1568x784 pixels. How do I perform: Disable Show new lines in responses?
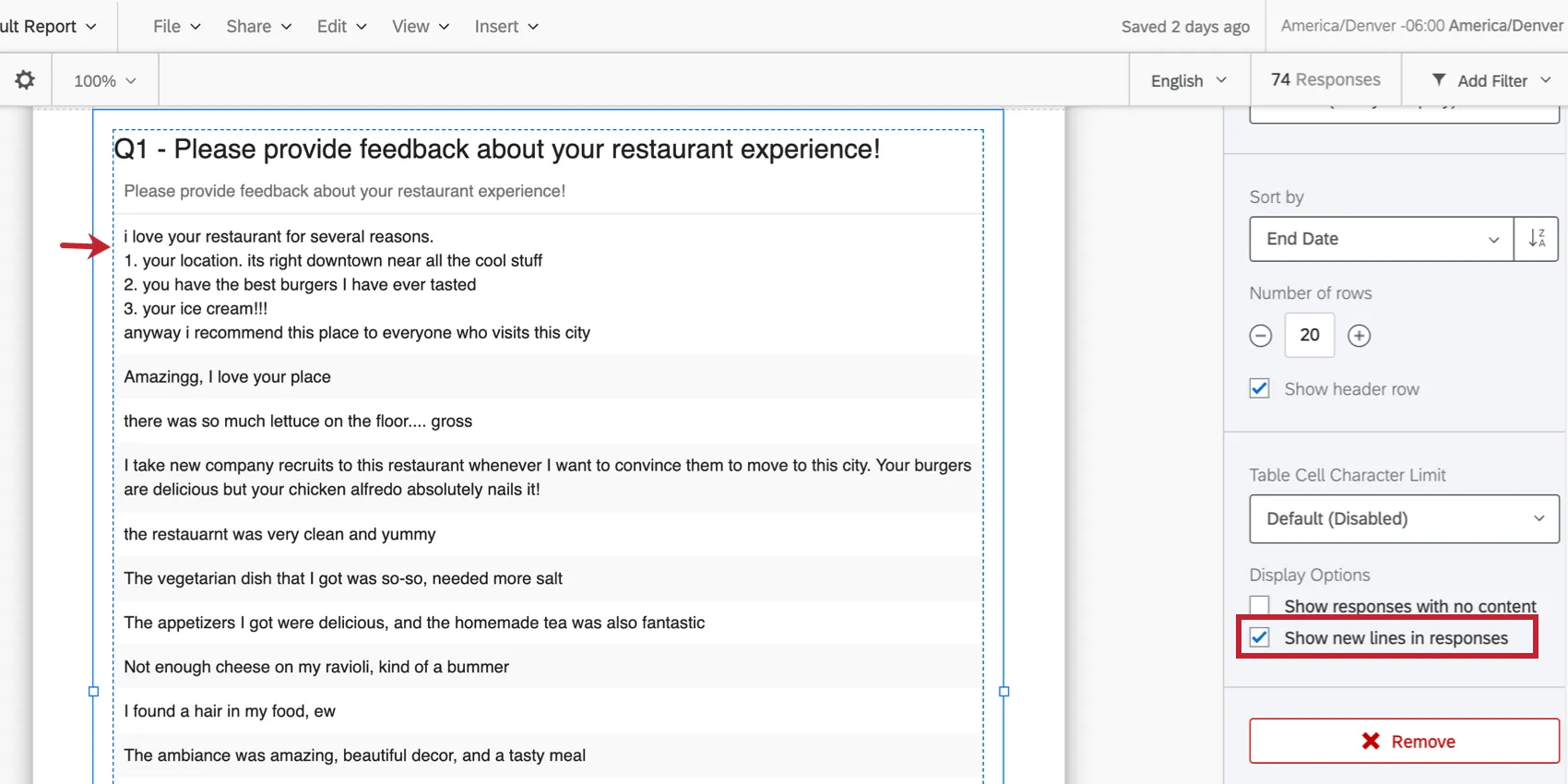click(x=1260, y=638)
